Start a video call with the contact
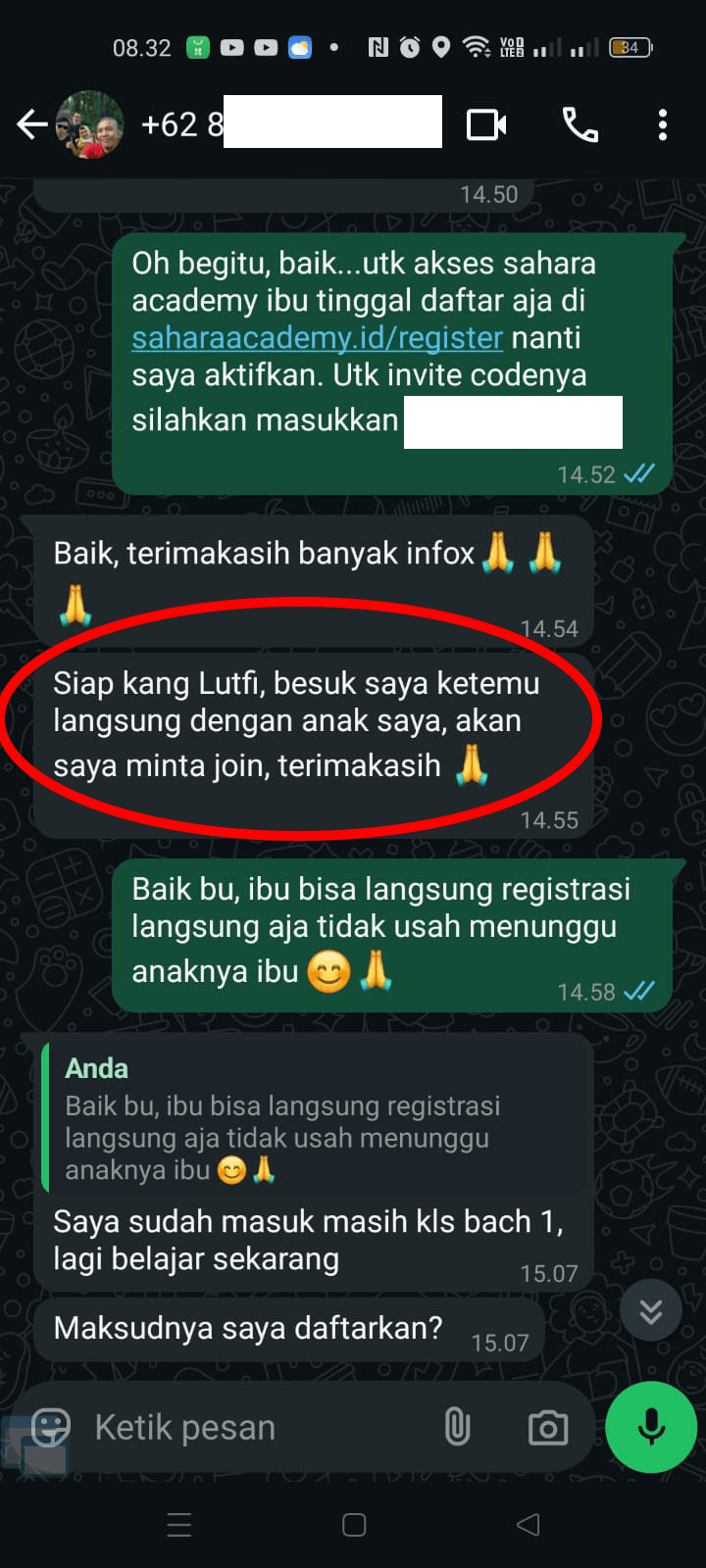706x1568 pixels. click(486, 125)
